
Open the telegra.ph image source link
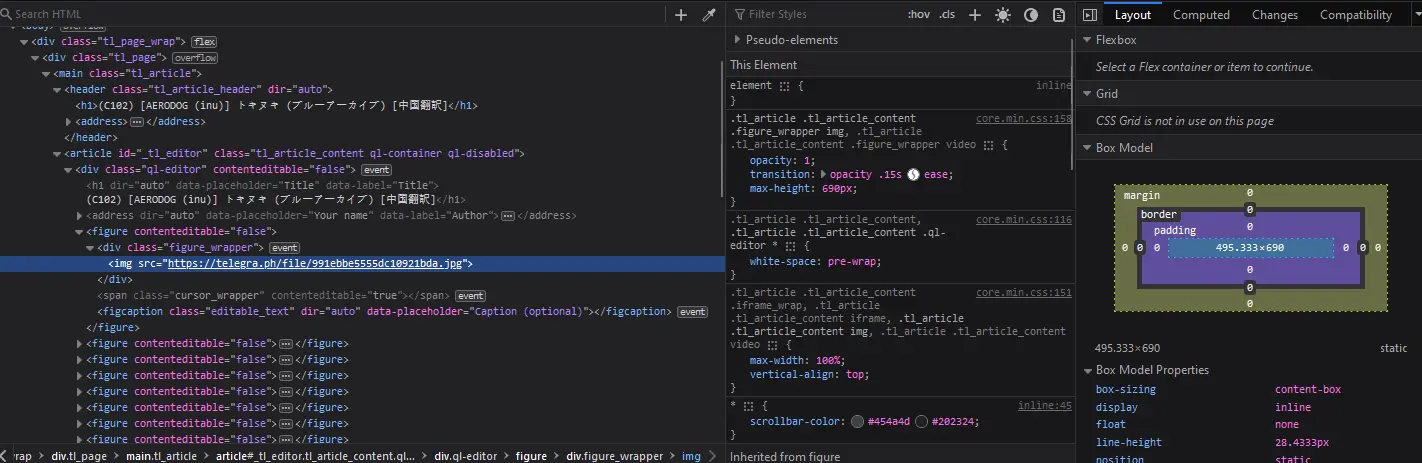[x=314, y=264]
